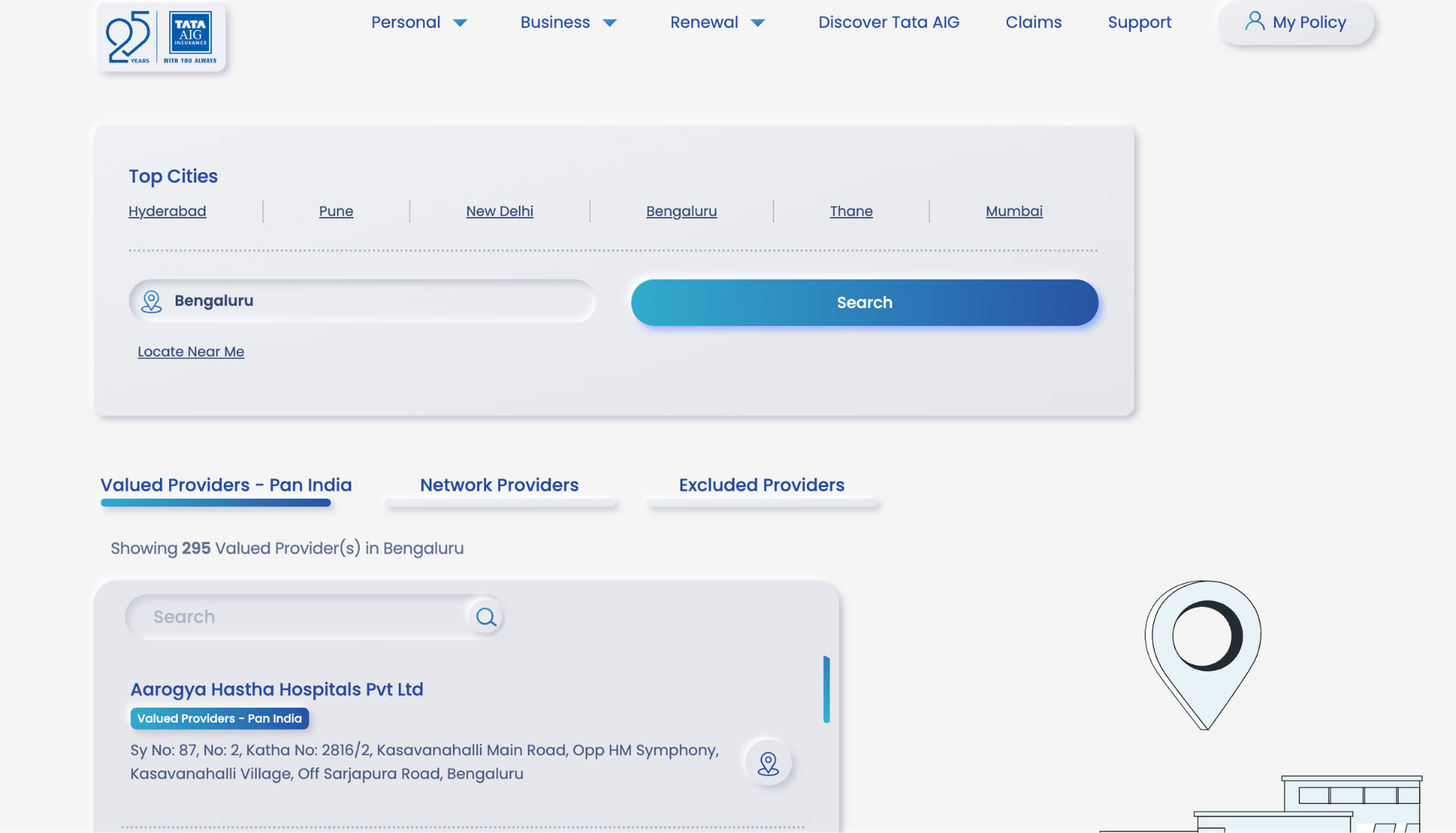
Task: Click the location pin icon in city field
Action: pos(151,301)
